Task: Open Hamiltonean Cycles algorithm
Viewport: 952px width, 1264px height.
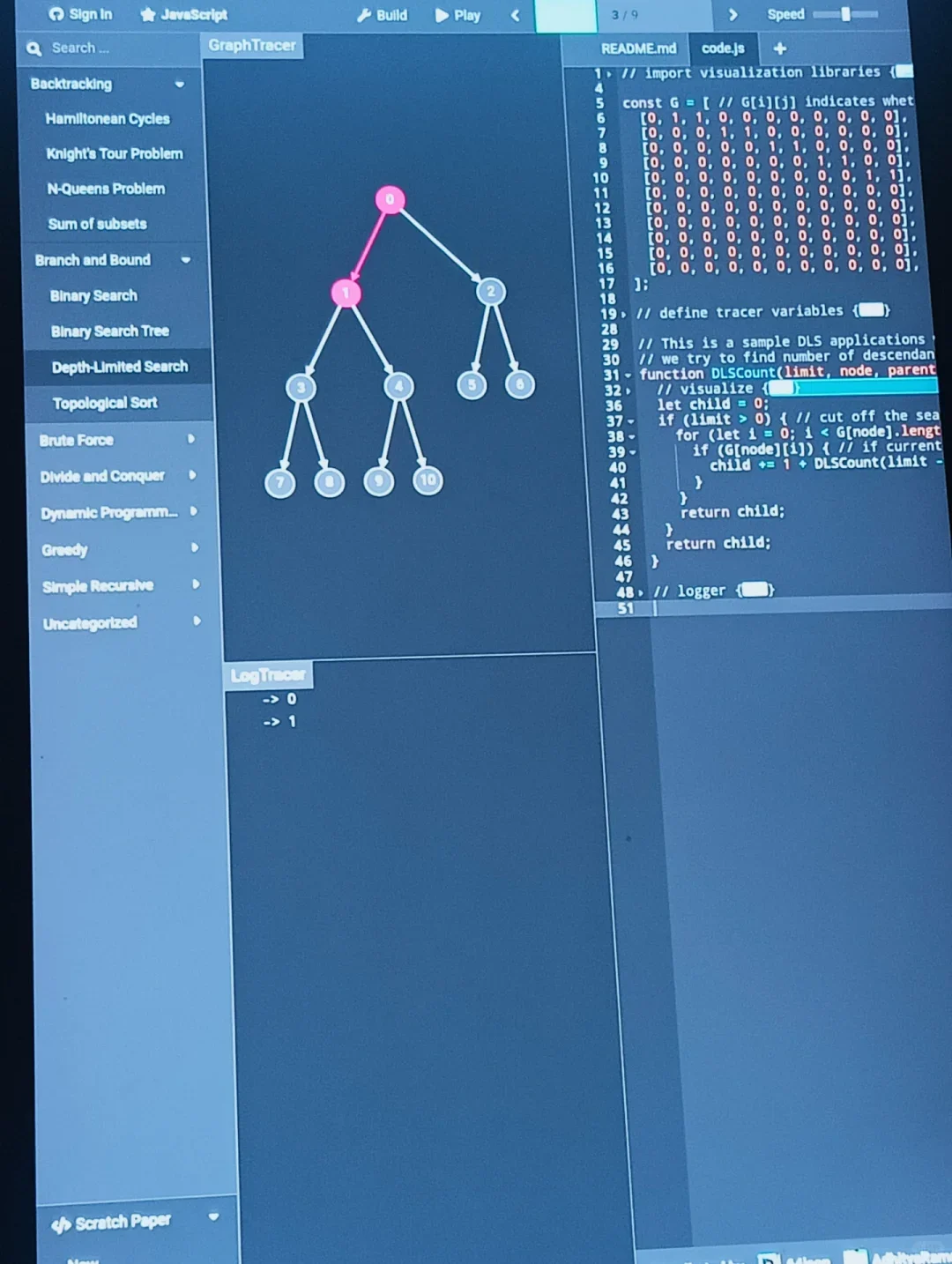Action: (x=108, y=119)
